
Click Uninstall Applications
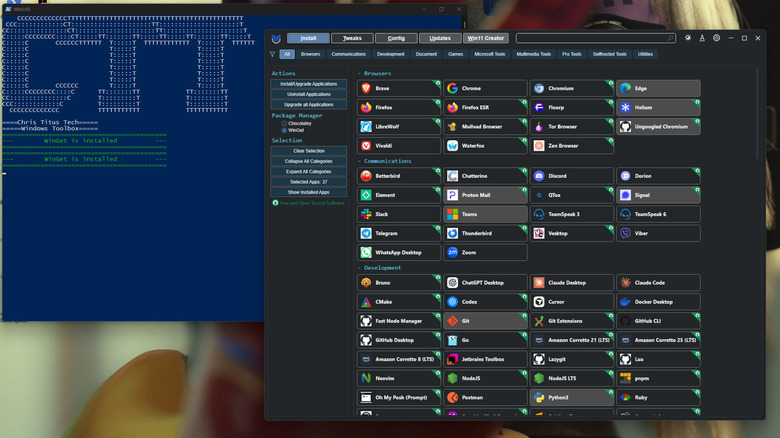coord(308,95)
